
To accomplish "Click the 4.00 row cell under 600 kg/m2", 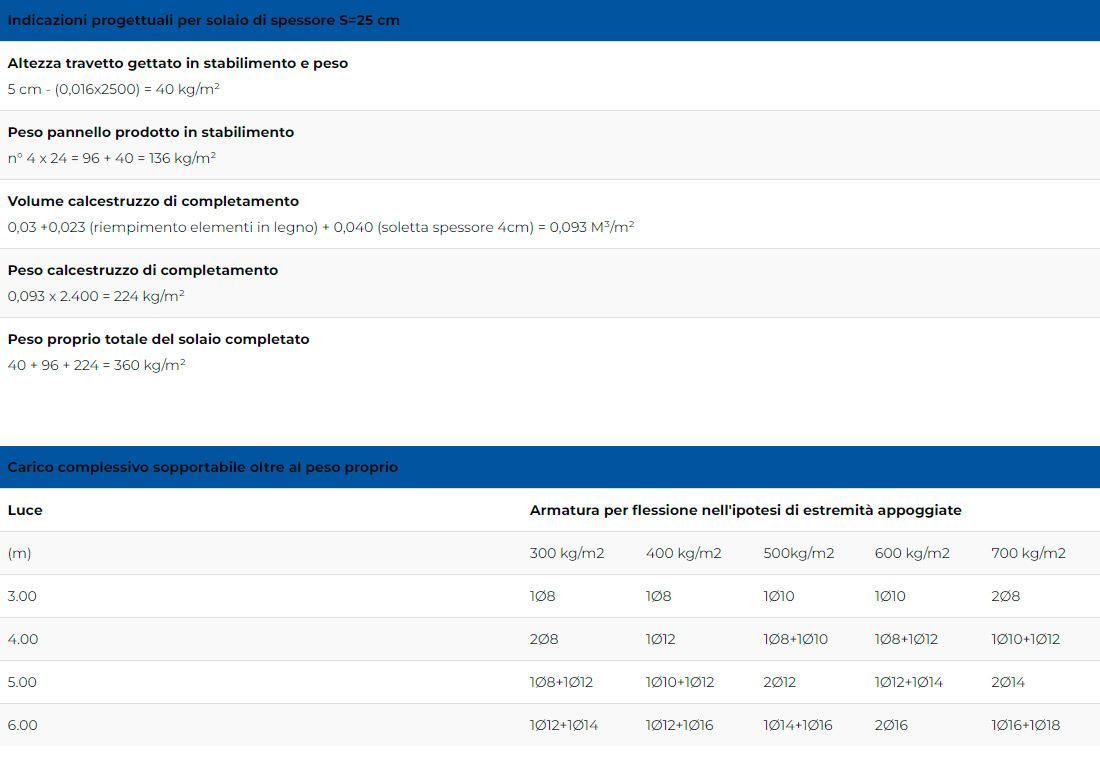I will click(x=906, y=640).
